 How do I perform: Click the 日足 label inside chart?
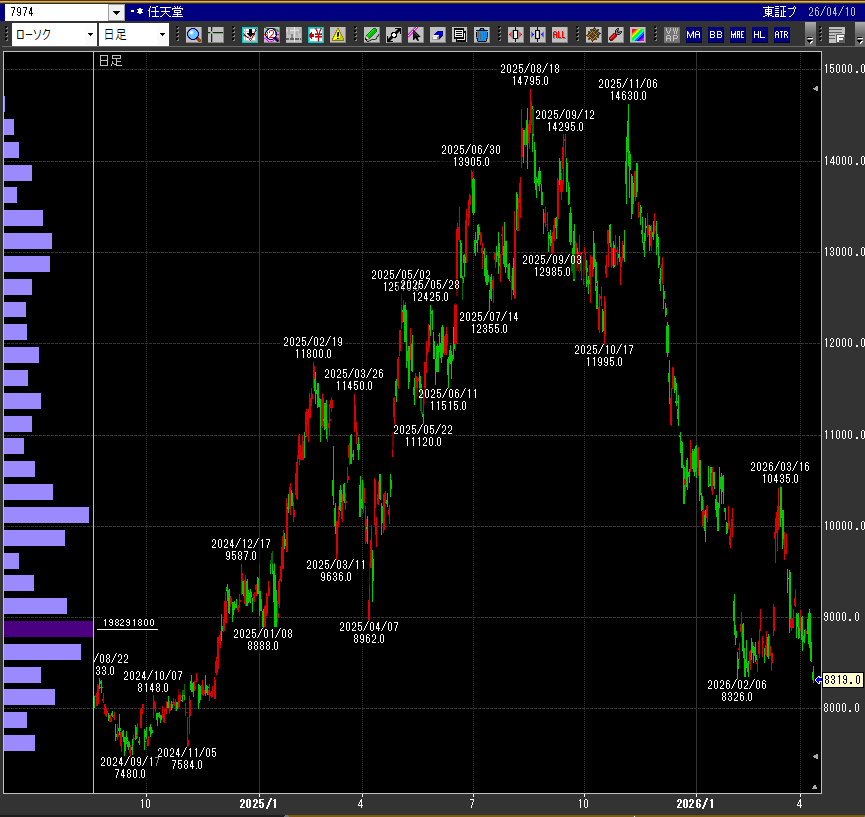[110, 61]
